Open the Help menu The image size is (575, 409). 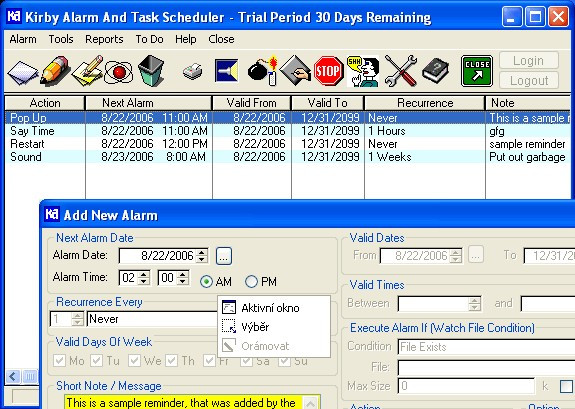click(x=186, y=39)
